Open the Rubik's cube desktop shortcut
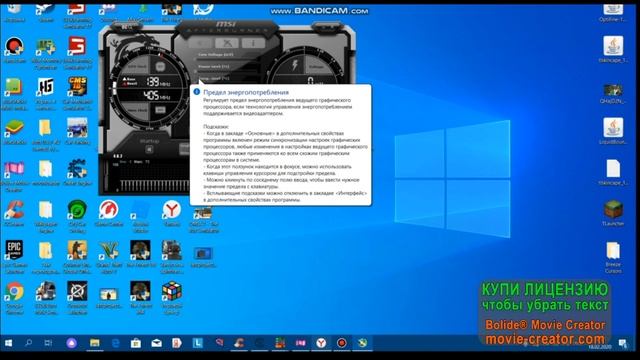This screenshot has width=640, height=360. pos(172,291)
